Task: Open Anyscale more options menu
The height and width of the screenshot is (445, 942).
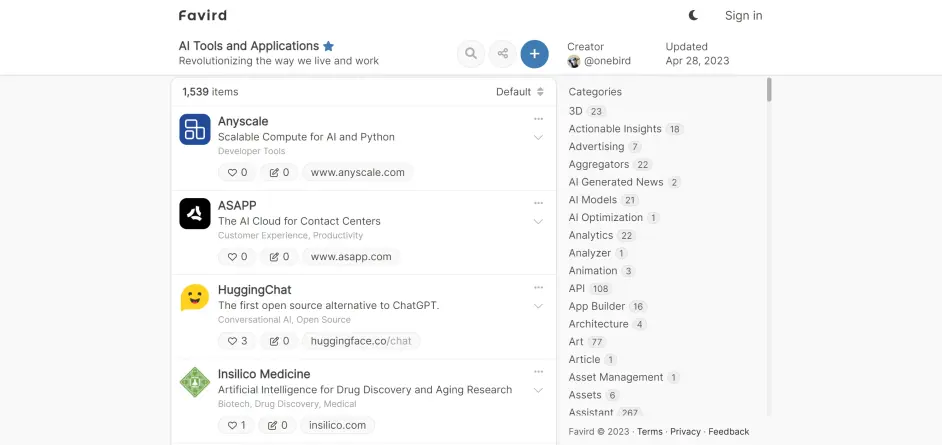Action: [x=538, y=119]
